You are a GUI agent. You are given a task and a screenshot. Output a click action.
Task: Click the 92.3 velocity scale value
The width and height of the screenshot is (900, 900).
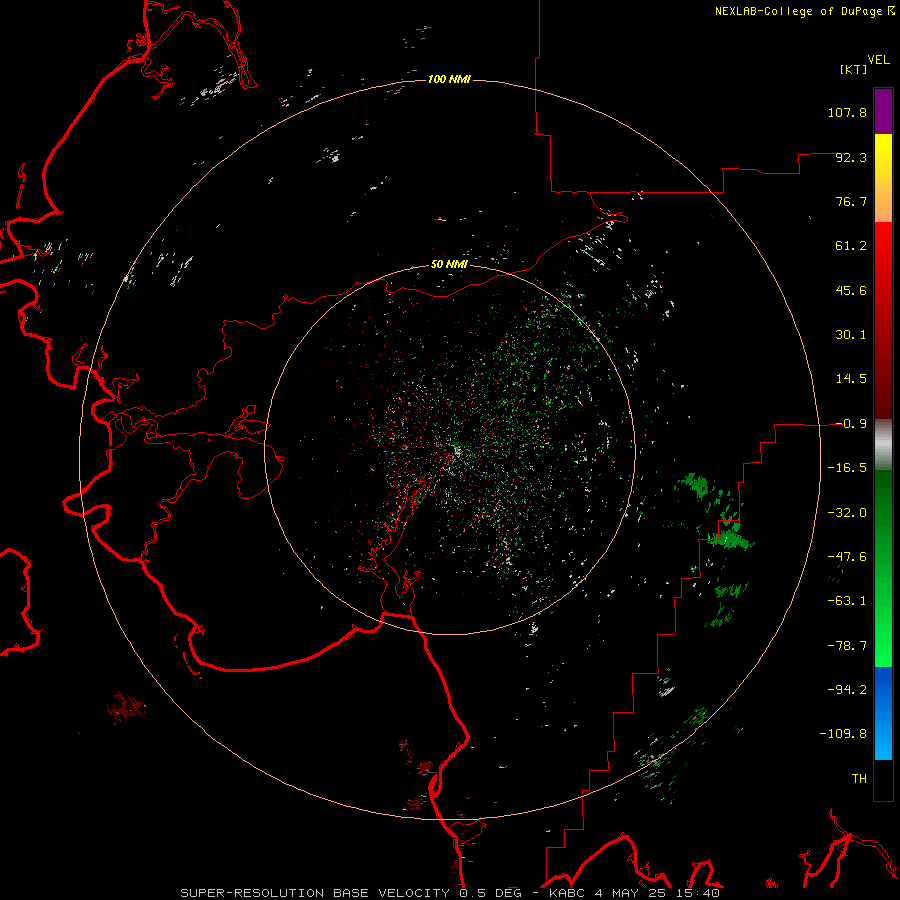point(851,157)
